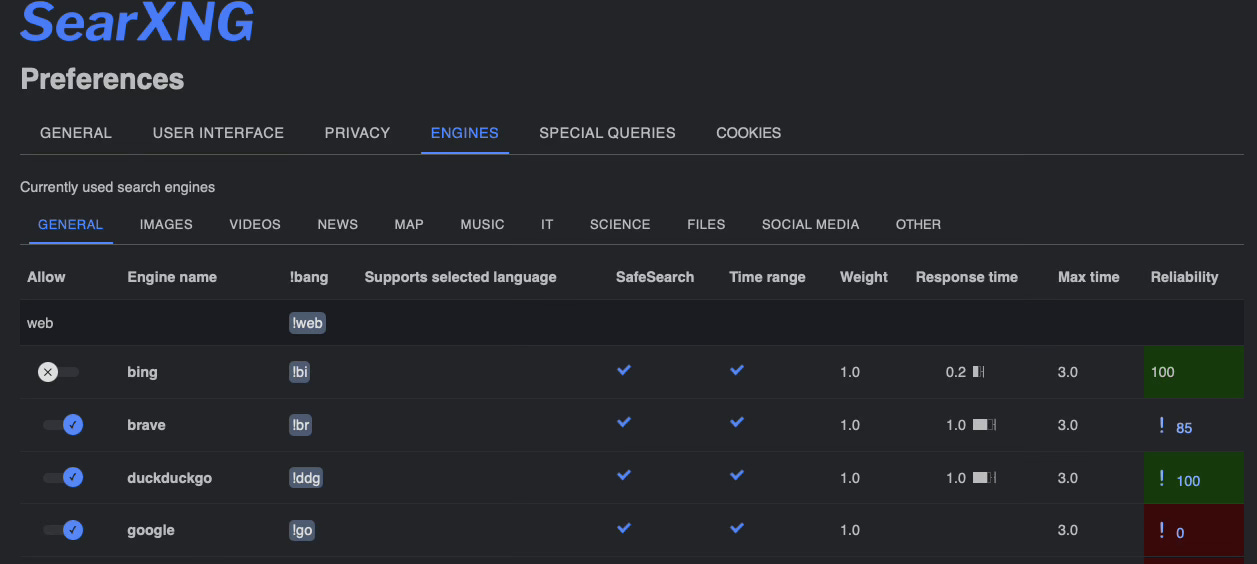
Task: Click the Engine name column header
Action: coord(172,277)
